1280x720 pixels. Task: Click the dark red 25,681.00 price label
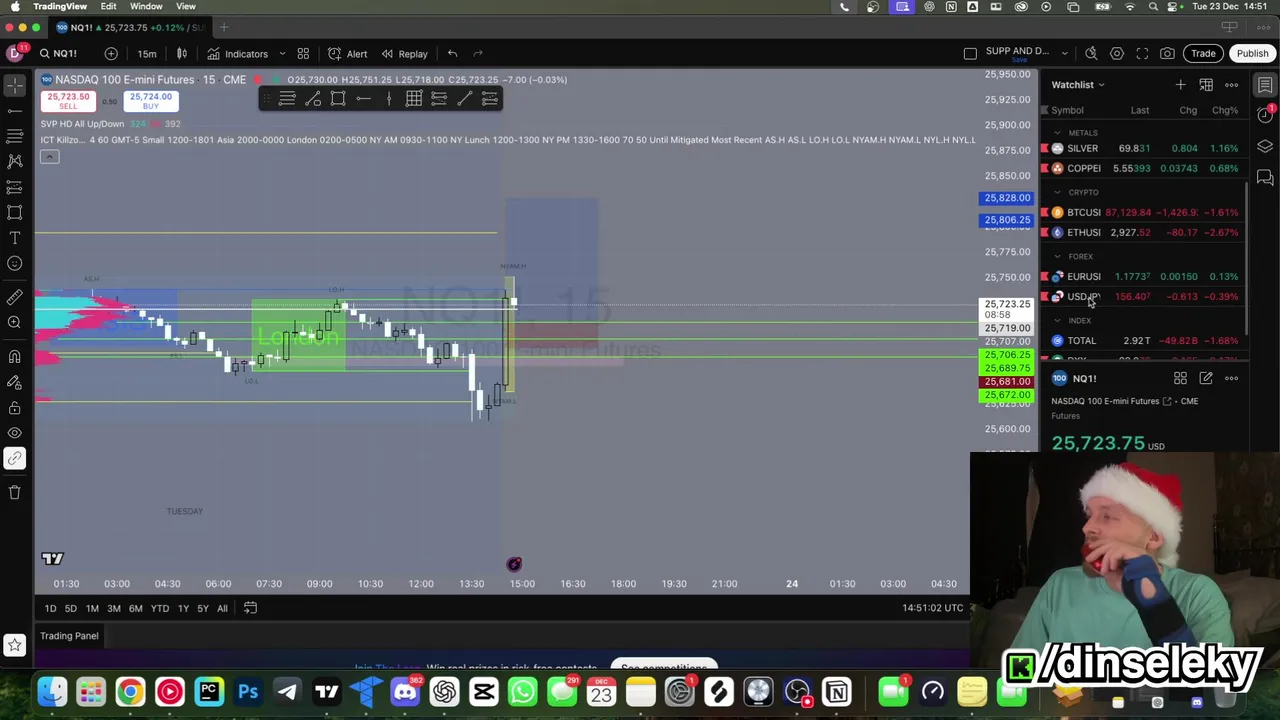coord(1006,382)
